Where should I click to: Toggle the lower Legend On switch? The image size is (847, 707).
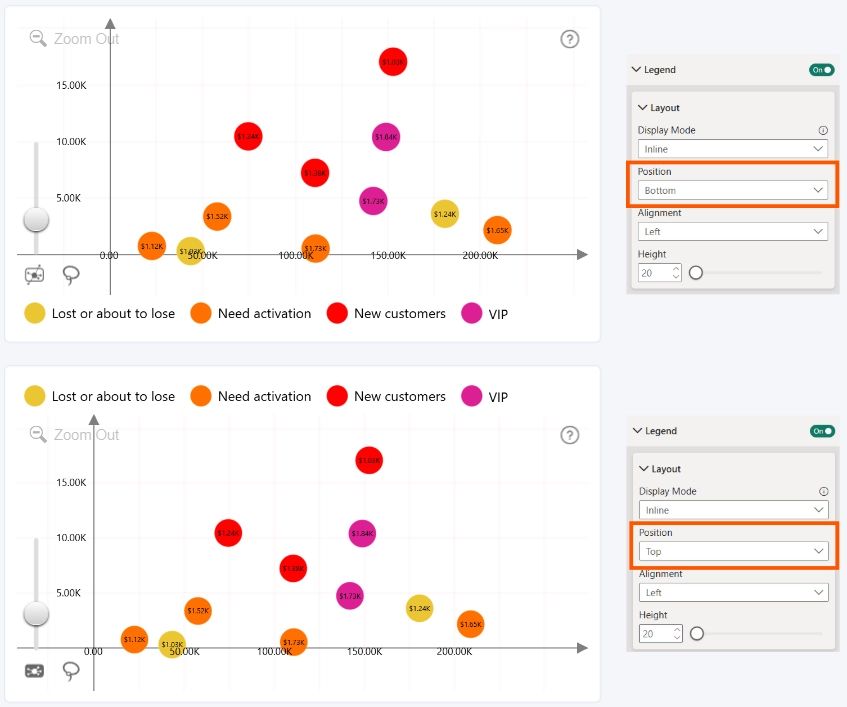[x=822, y=431]
